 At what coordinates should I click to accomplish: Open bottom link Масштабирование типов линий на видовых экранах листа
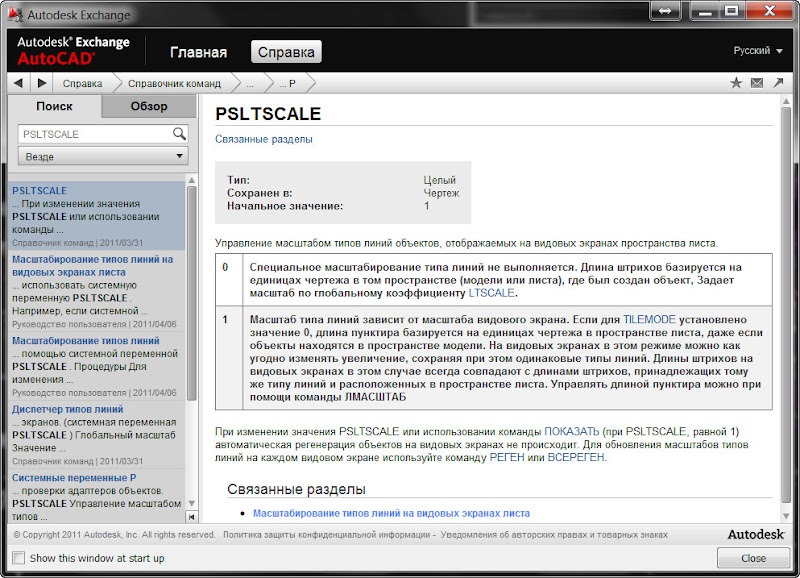pos(391,513)
